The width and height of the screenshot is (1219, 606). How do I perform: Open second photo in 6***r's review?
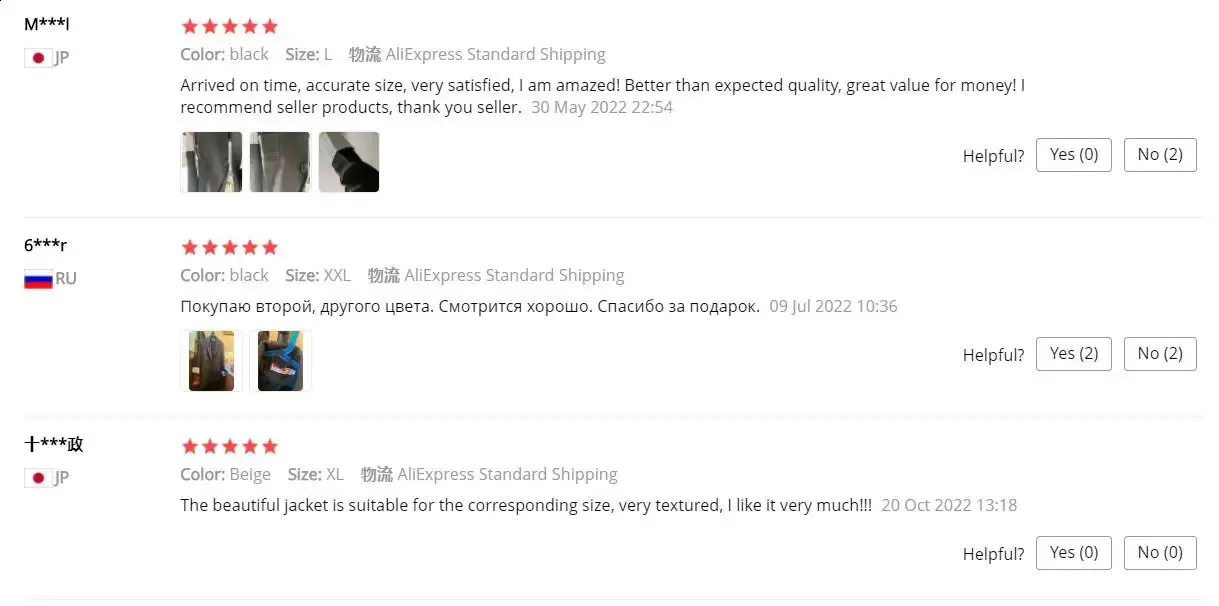[280, 361]
